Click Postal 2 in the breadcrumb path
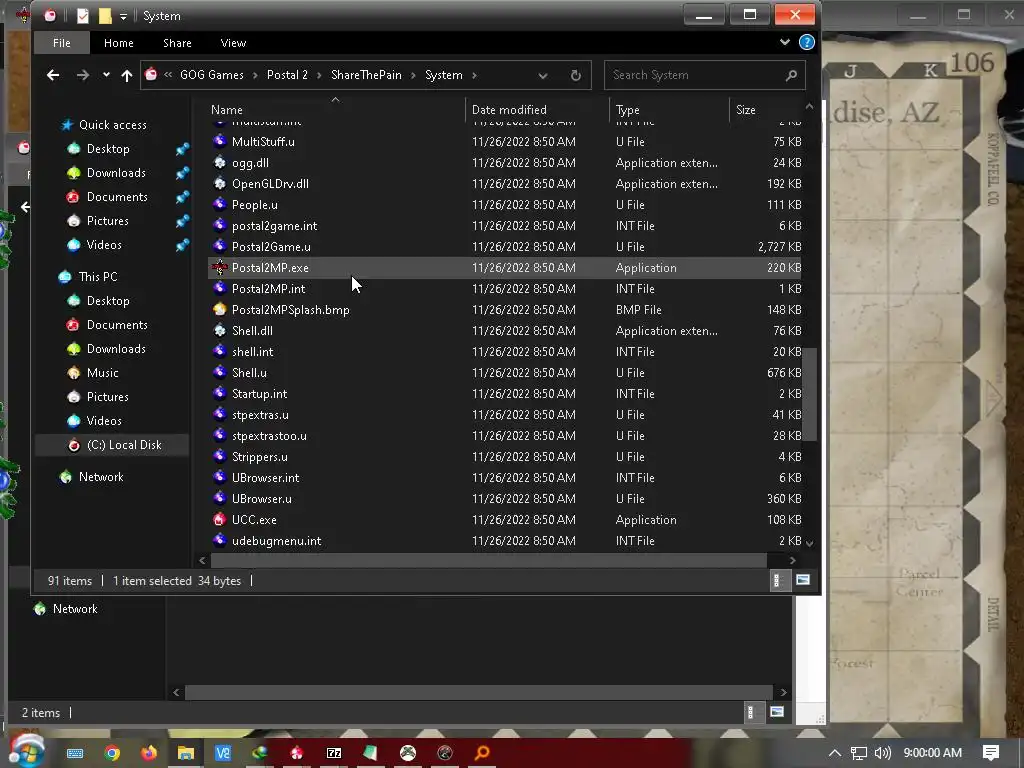Image resolution: width=1024 pixels, height=768 pixels. click(287, 75)
